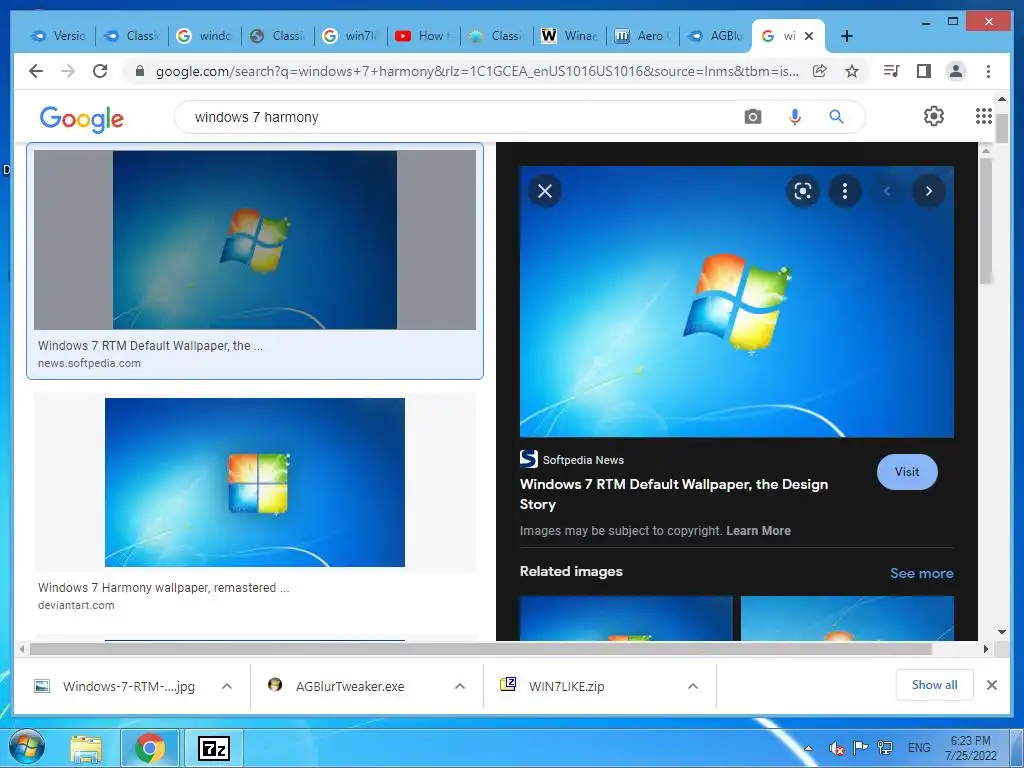Open a new tab with plus button
Screen dimensions: 1024x768
(846, 36)
